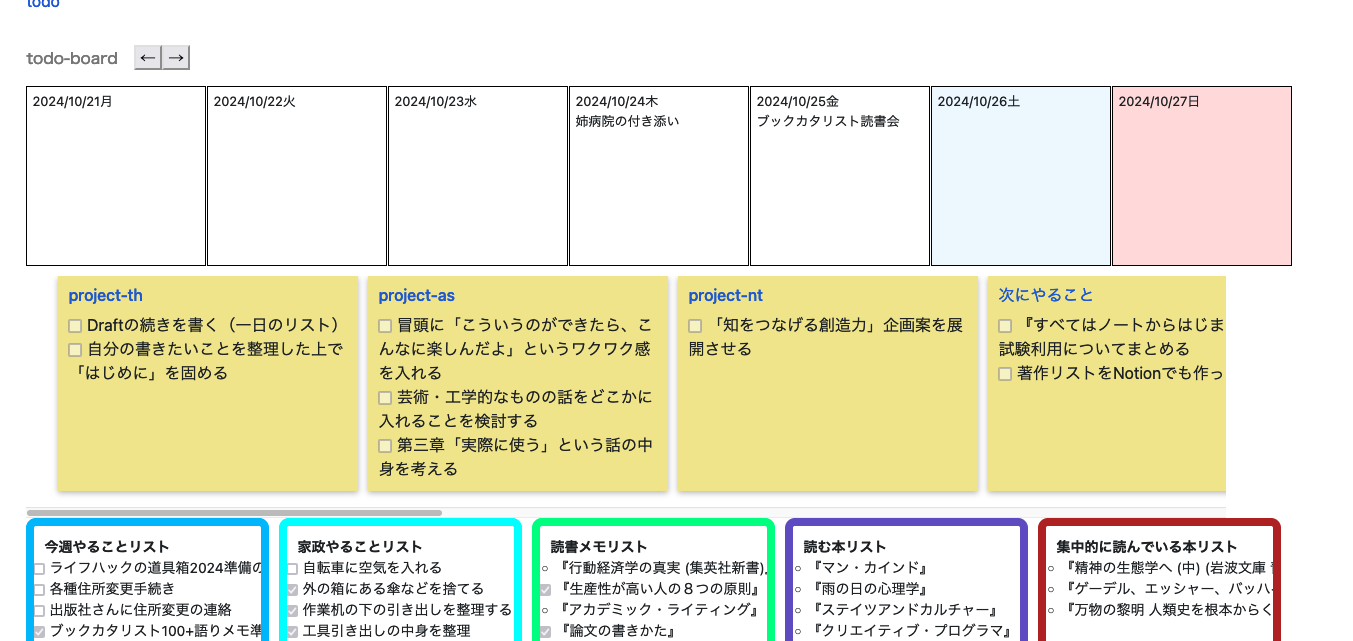Select the 2024/10/24木 calendar cell
This screenshot has width=1353, height=641.
coord(659,176)
